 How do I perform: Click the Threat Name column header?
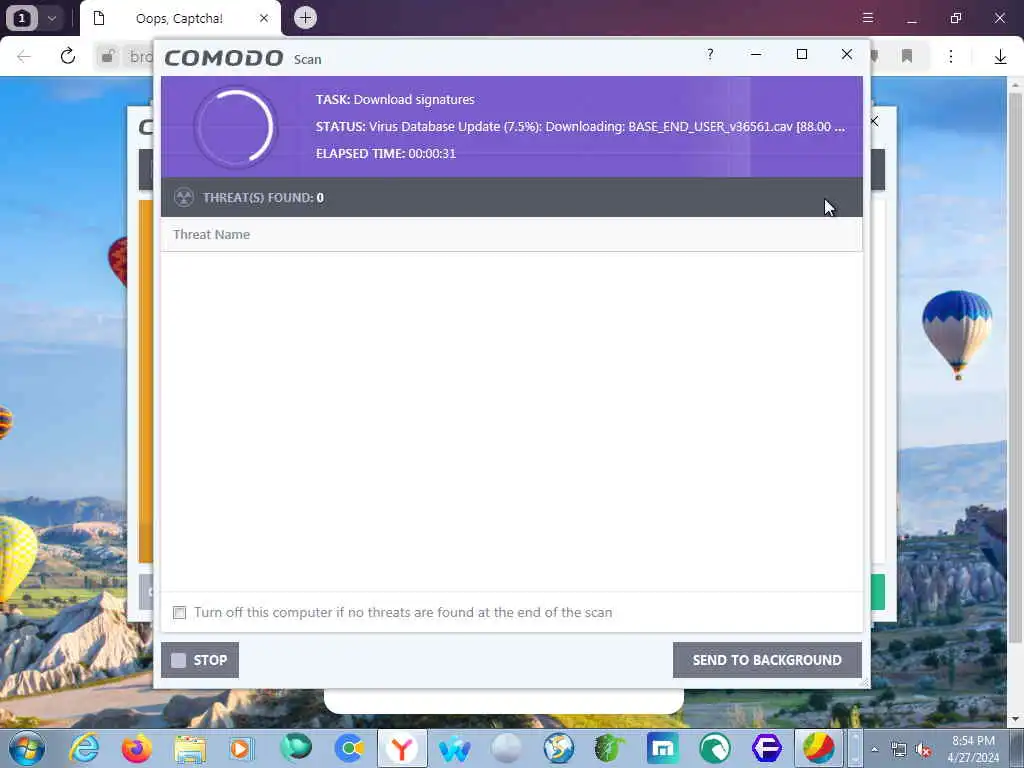pyautogui.click(x=511, y=234)
